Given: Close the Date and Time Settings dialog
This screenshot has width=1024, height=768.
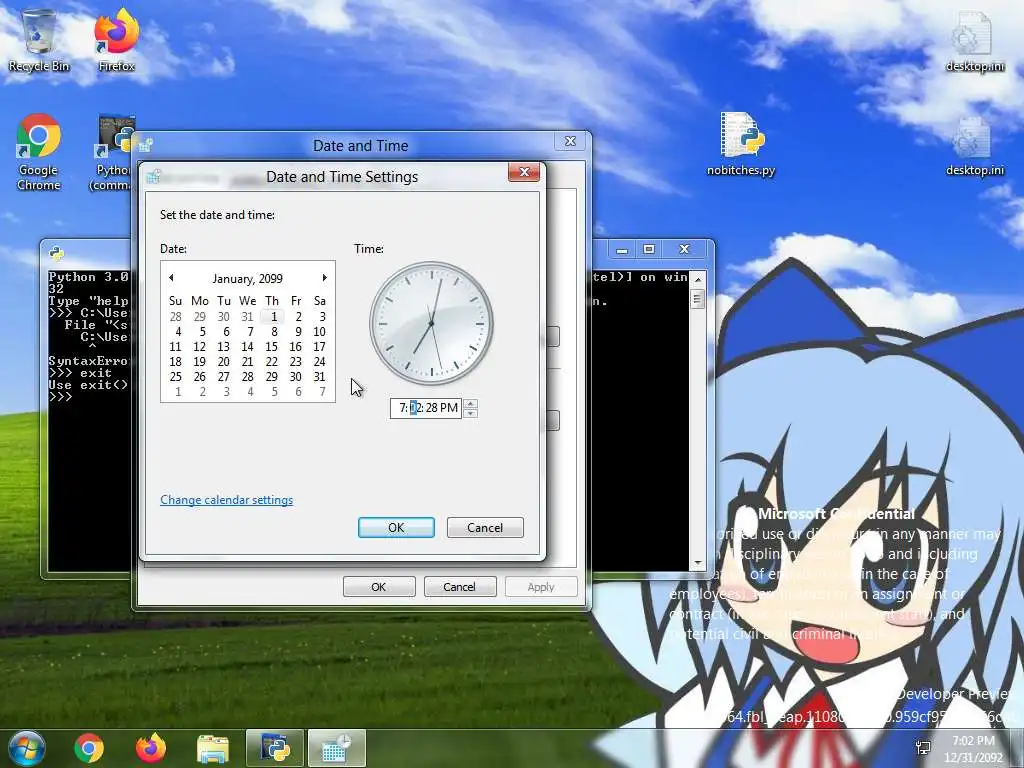Looking at the screenshot, I should coord(524,172).
